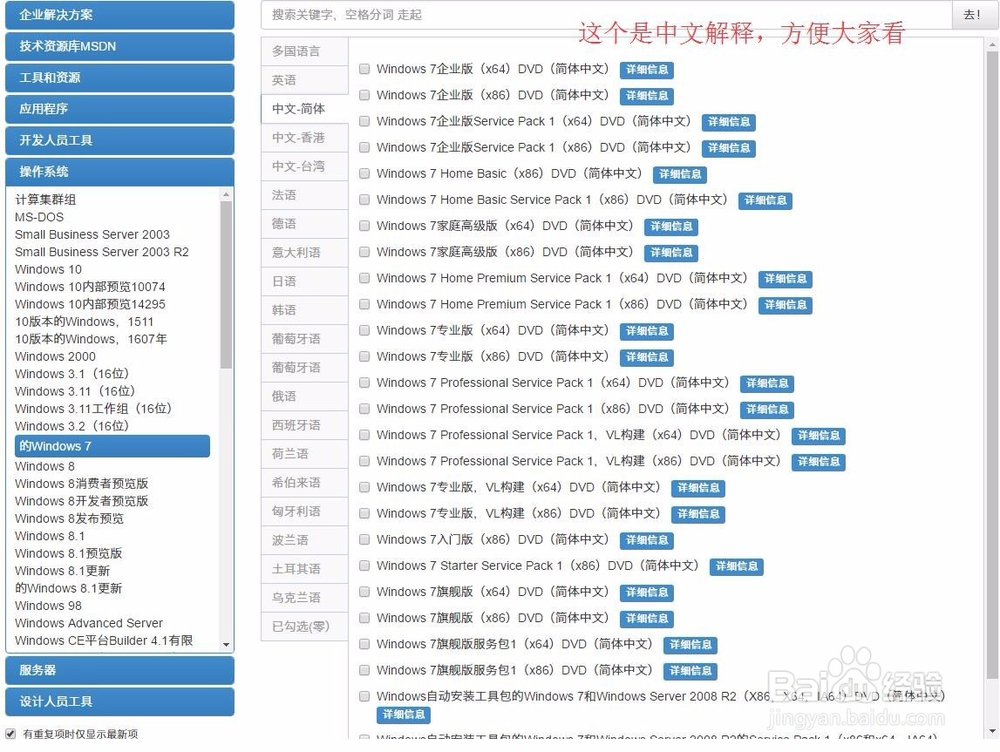The height and width of the screenshot is (752, 1000).
Task: Toggle 有重复项时仅显示最新项 checkbox
Action: click(10, 734)
